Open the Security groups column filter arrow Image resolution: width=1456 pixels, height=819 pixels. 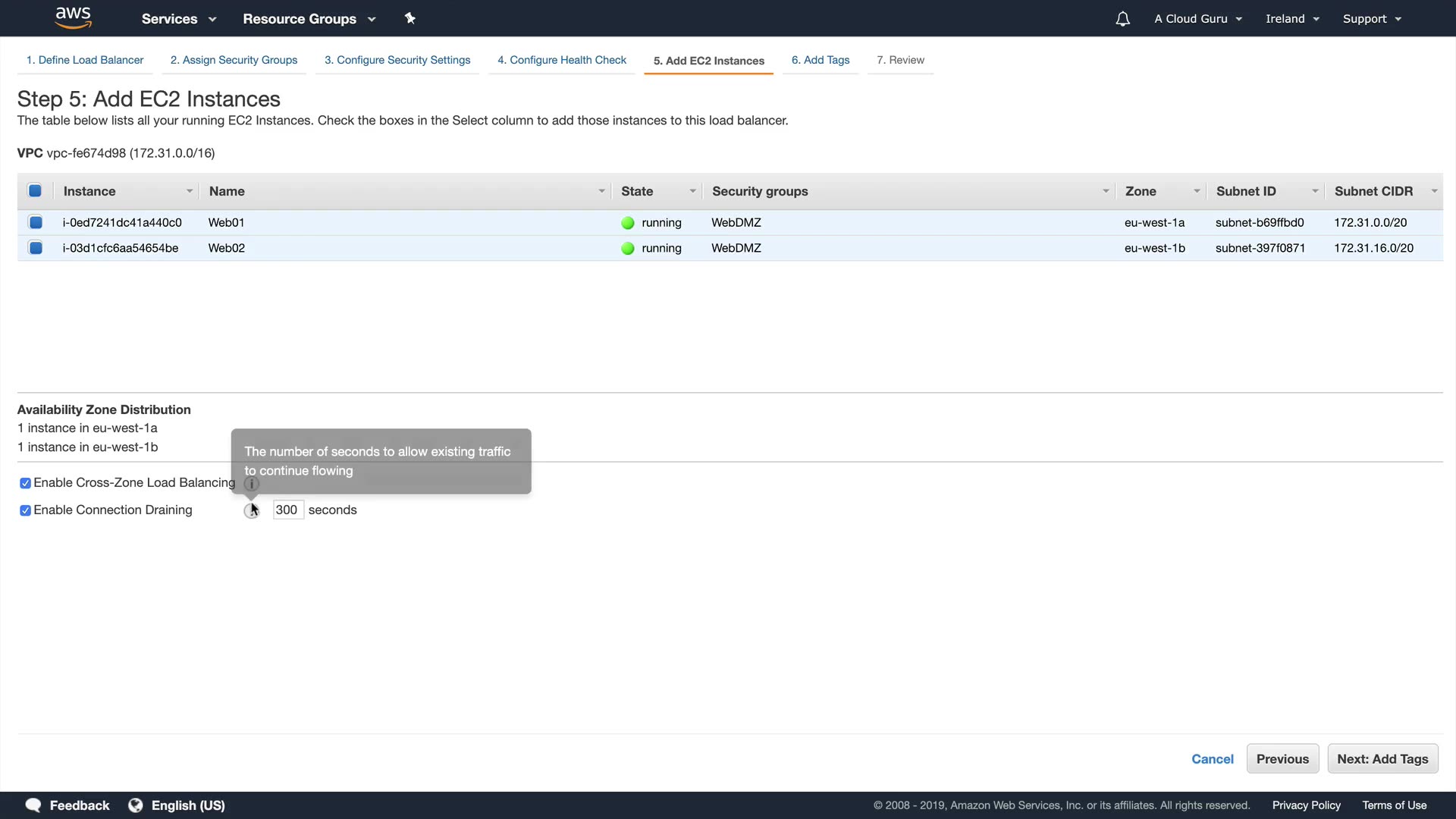tap(1105, 191)
